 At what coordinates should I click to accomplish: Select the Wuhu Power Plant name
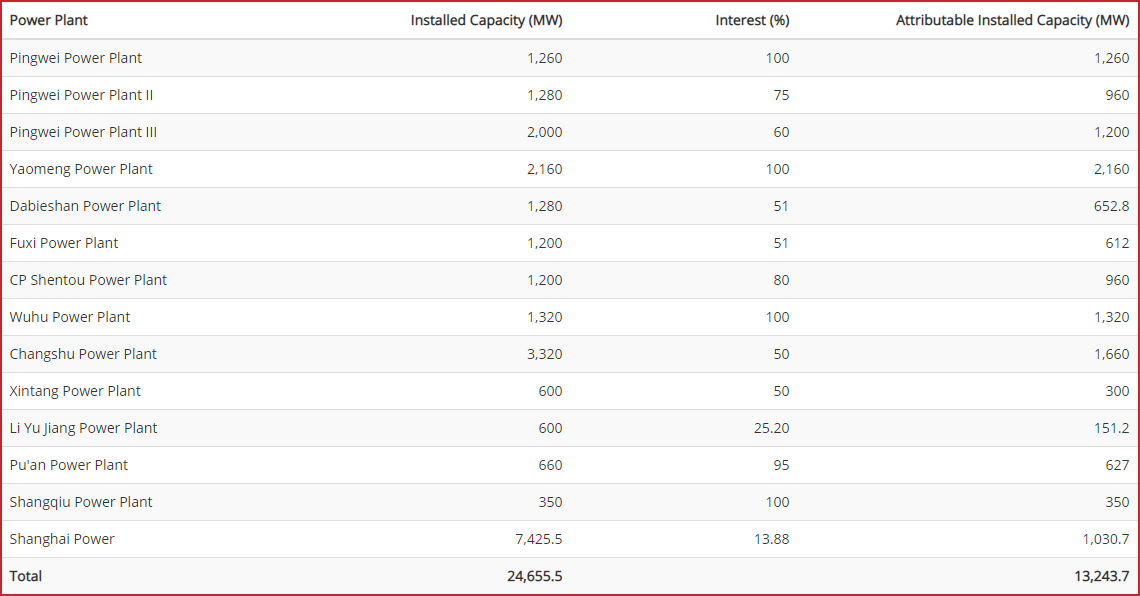[x=70, y=318]
